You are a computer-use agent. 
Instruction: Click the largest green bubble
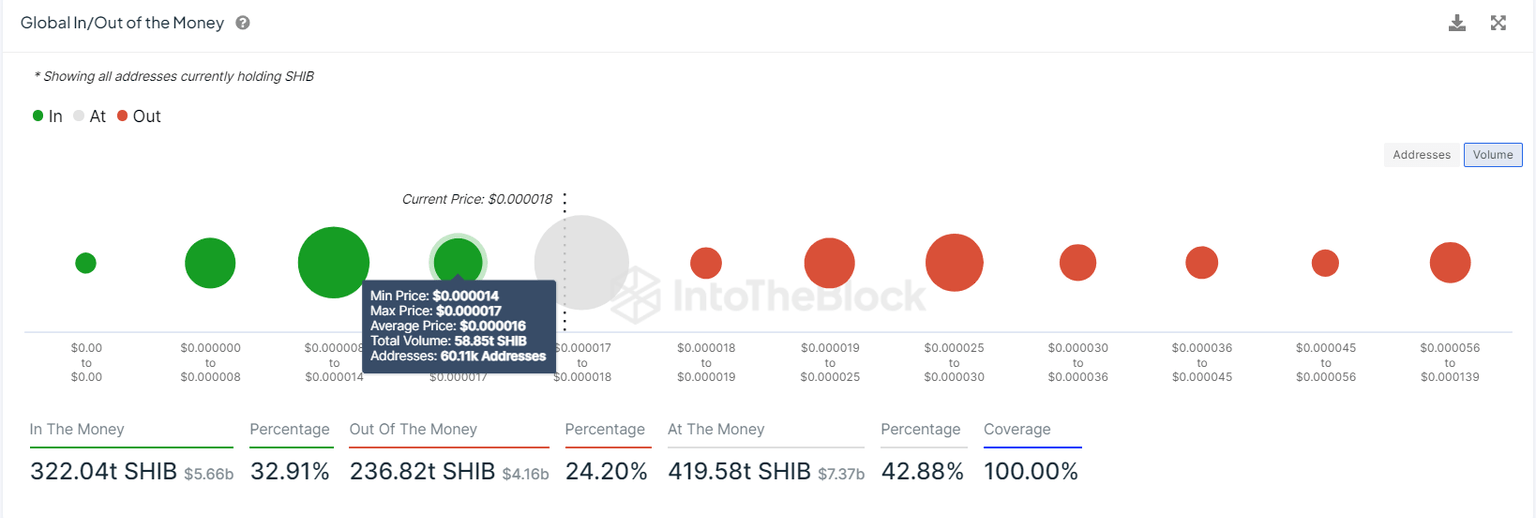pos(333,263)
